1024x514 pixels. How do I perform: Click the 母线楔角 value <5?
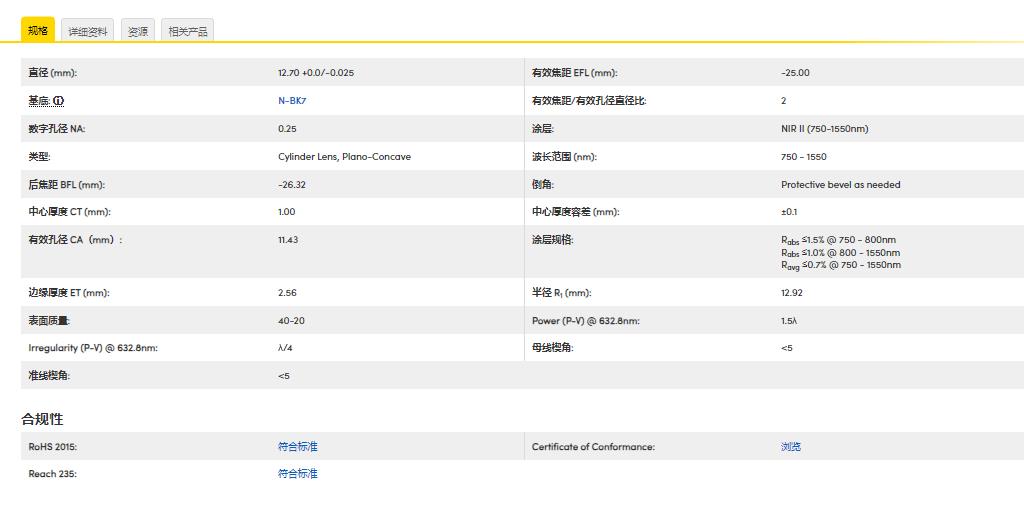click(x=787, y=348)
